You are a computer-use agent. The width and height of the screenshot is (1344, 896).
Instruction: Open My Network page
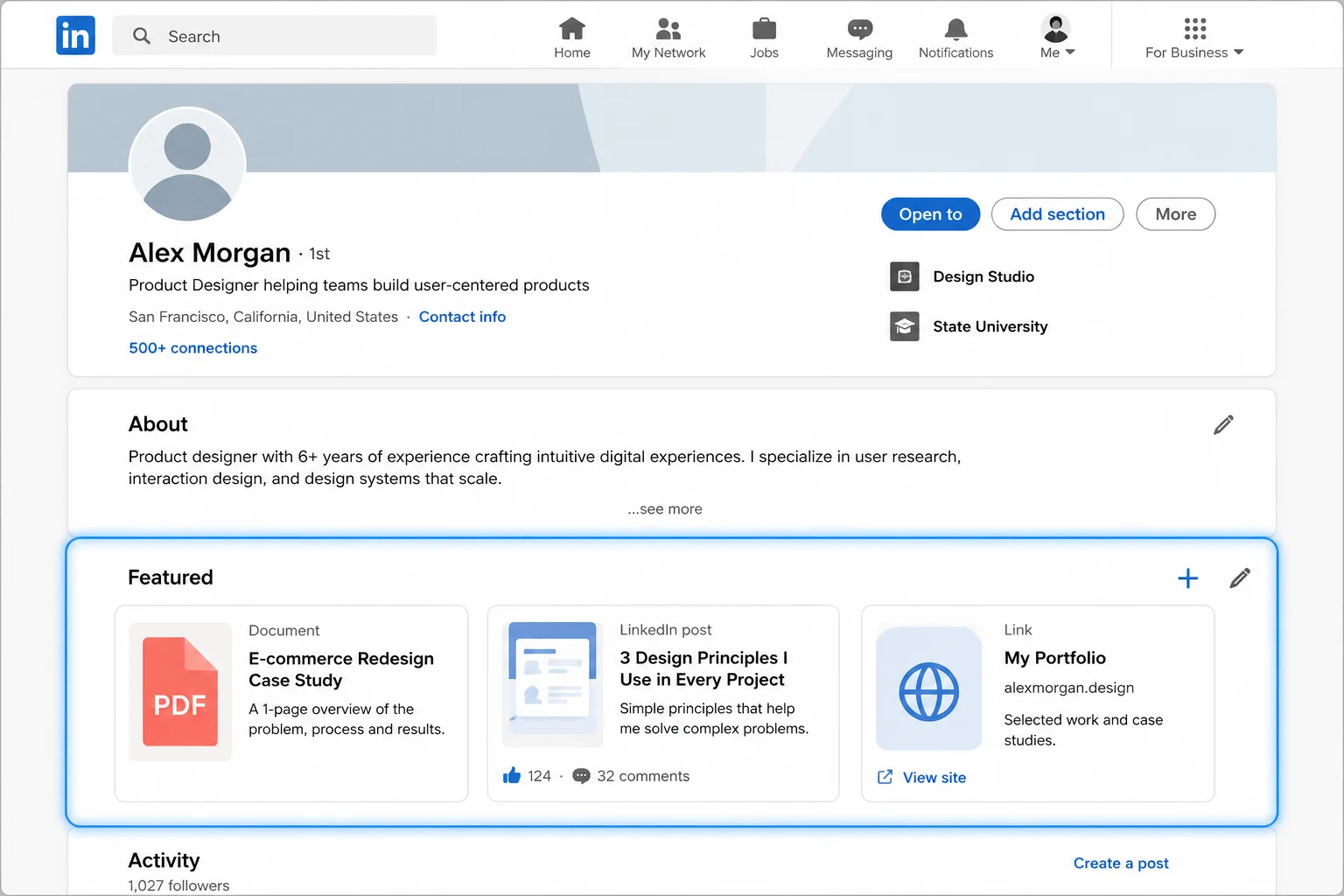tap(668, 38)
